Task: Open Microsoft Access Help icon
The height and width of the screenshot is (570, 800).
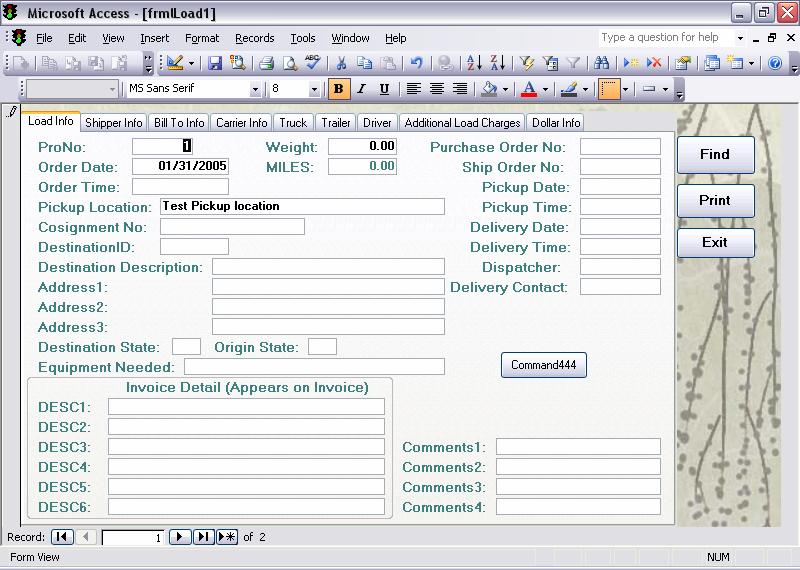Action: 775,63
